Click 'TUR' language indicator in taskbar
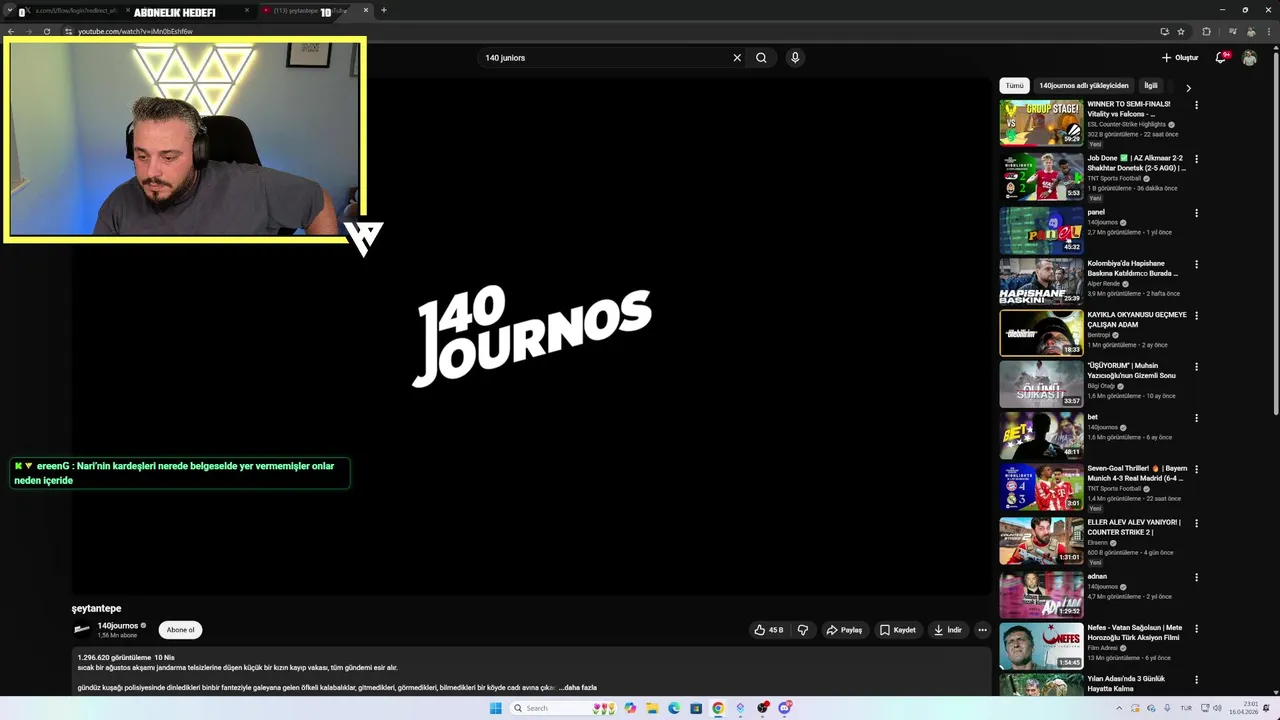The width and height of the screenshot is (1280, 720). (1186, 708)
